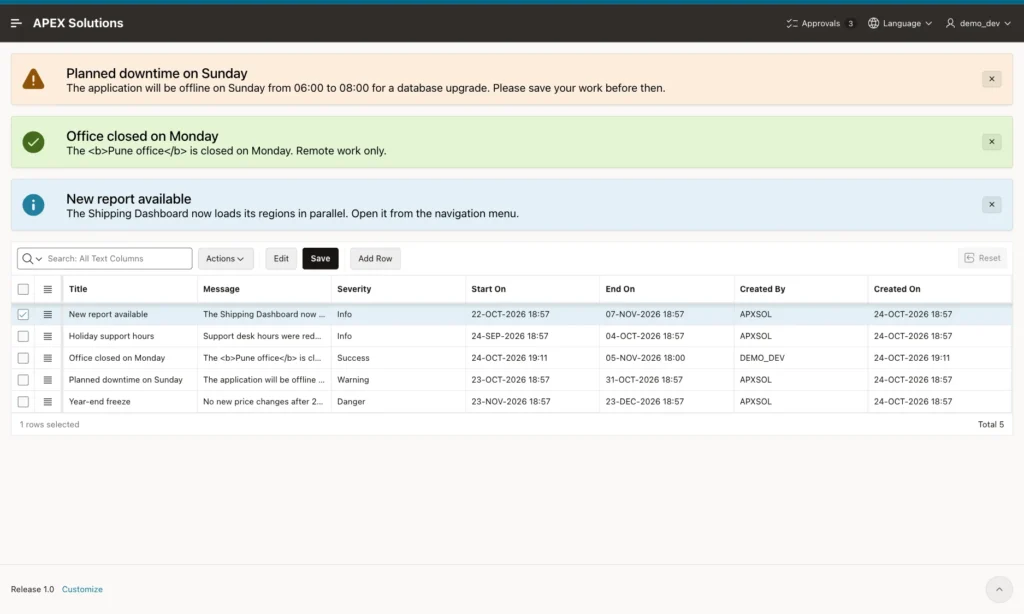Screen dimensions: 1024x614
Task: Uncheck the New report available row checkbox
Action: click(x=24, y=315)
